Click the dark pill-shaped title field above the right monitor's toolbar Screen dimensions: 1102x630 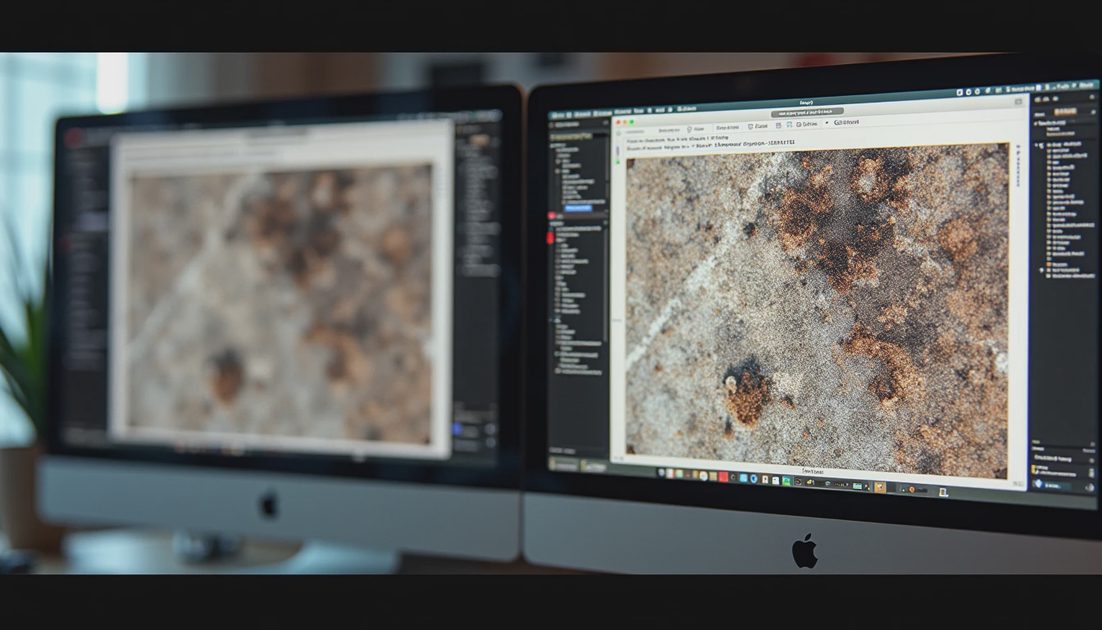[807, 112]
